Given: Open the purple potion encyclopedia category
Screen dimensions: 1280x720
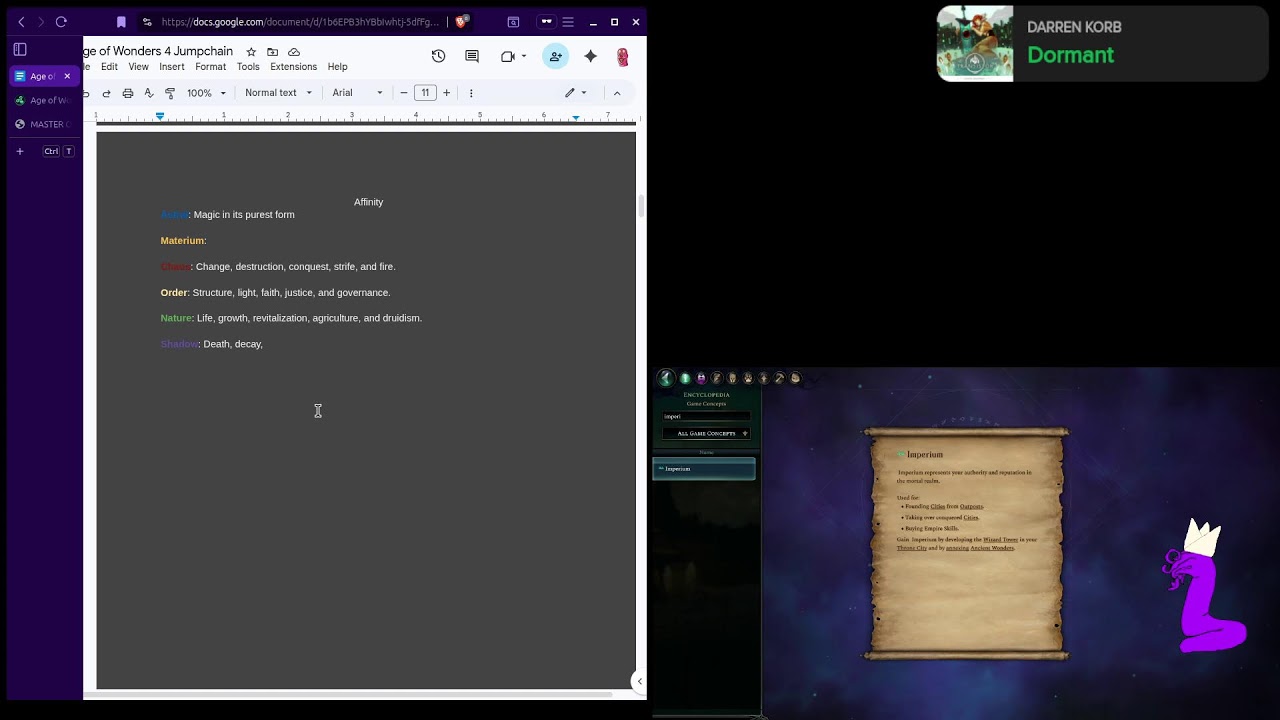Looking at the screenshot, I should click(701, 378).
